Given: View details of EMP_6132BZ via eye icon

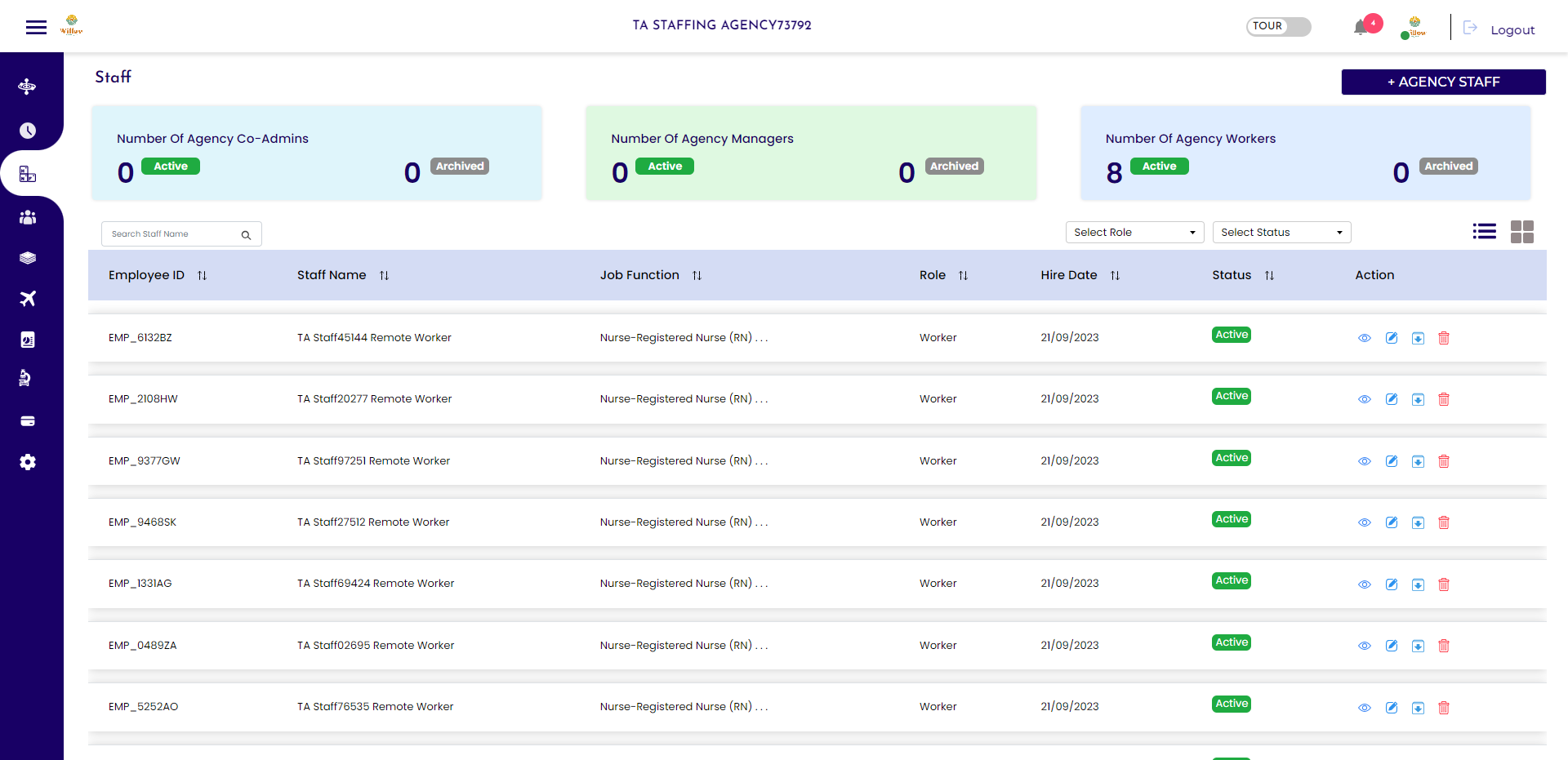Looking at the screenshot, I should tap(1365, 338).
